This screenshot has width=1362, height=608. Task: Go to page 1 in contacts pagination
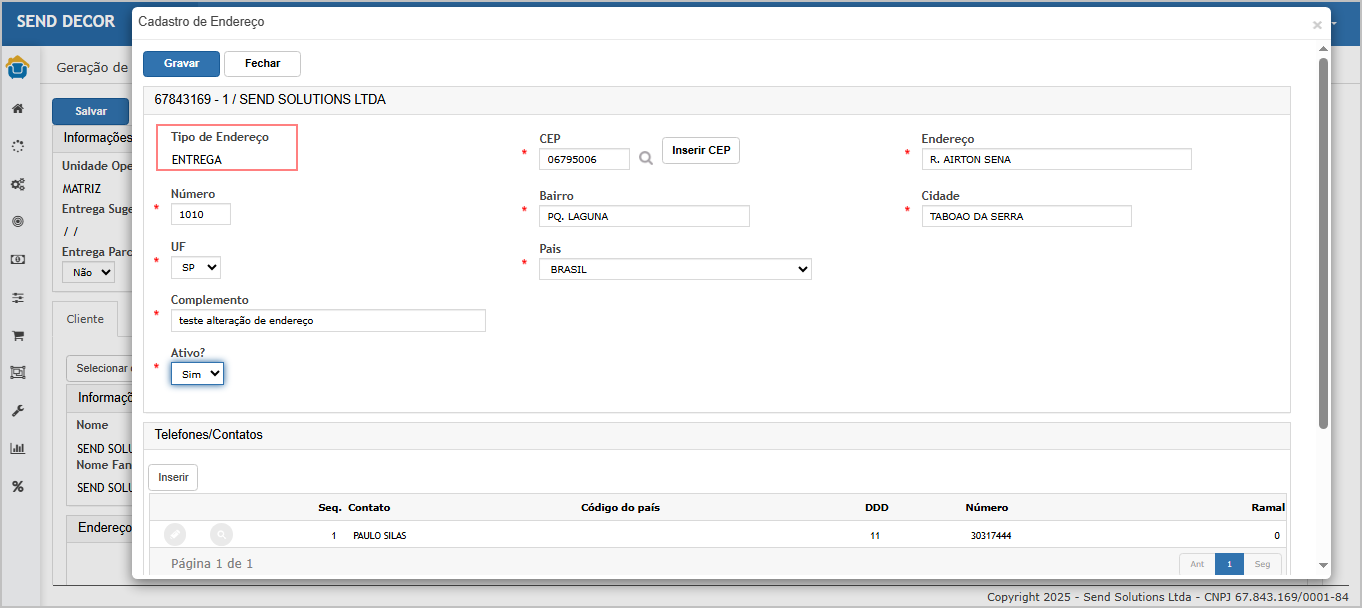point(1229,564)
